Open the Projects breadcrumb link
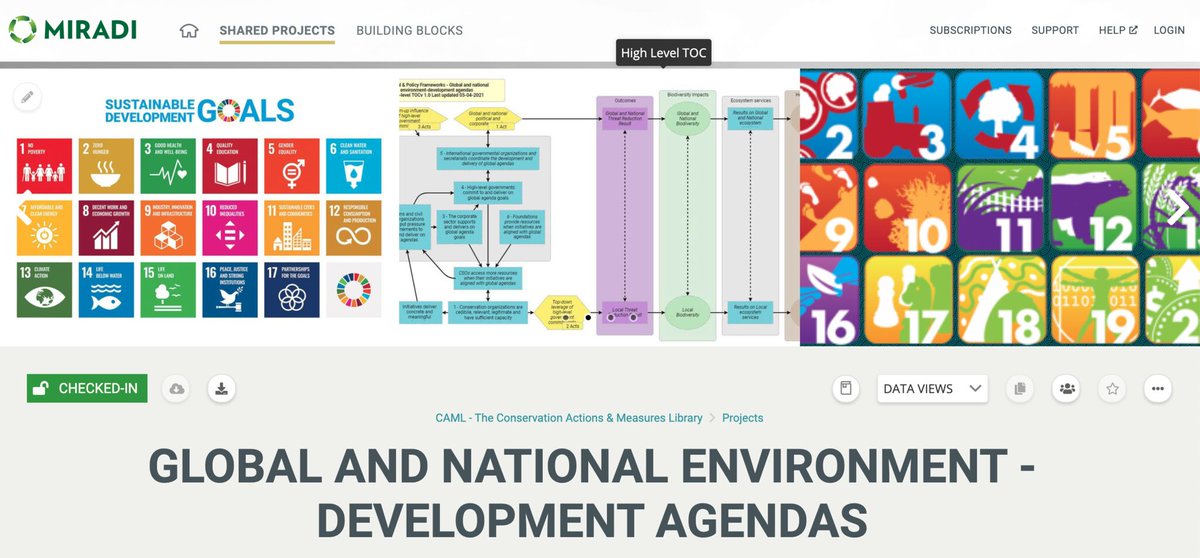Screen dimensions: 1200x558 [x=743, y=418]
